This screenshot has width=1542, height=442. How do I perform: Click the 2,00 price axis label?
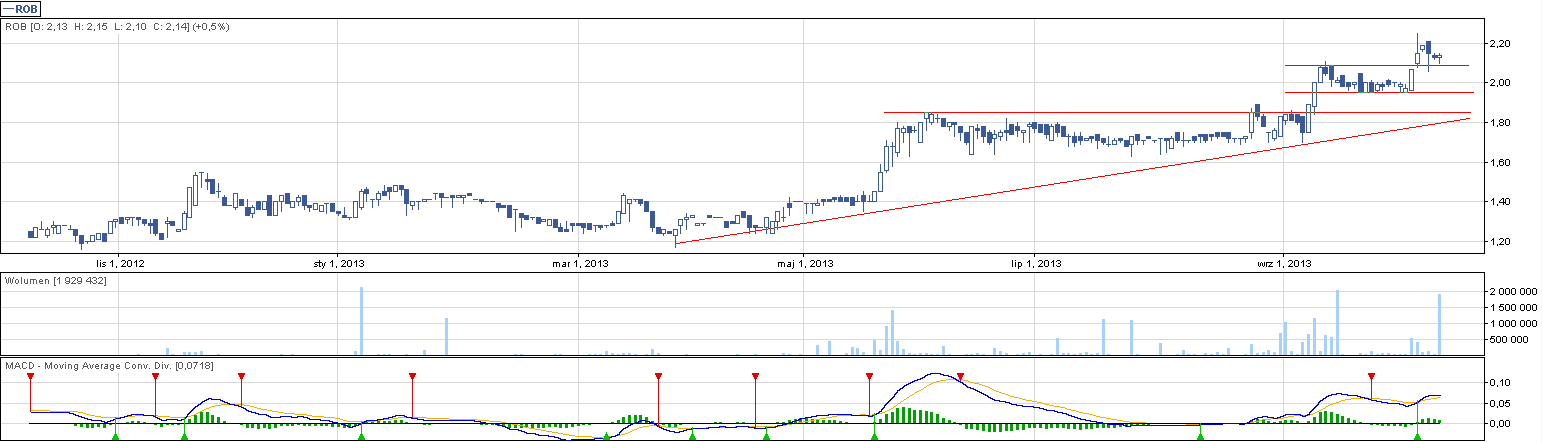point(1498,83)
